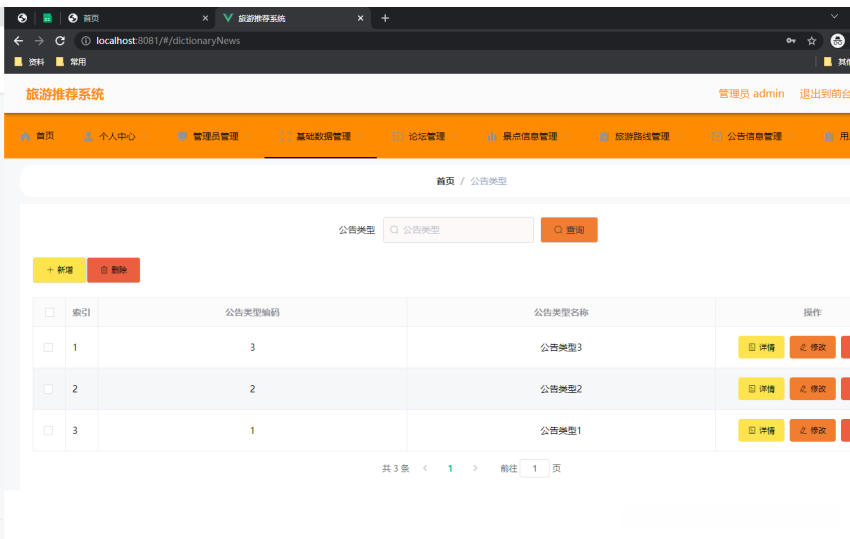Viewport: 850px width, 539px height.
Task: Click the browser address bar URL
Action: [168, 41]
